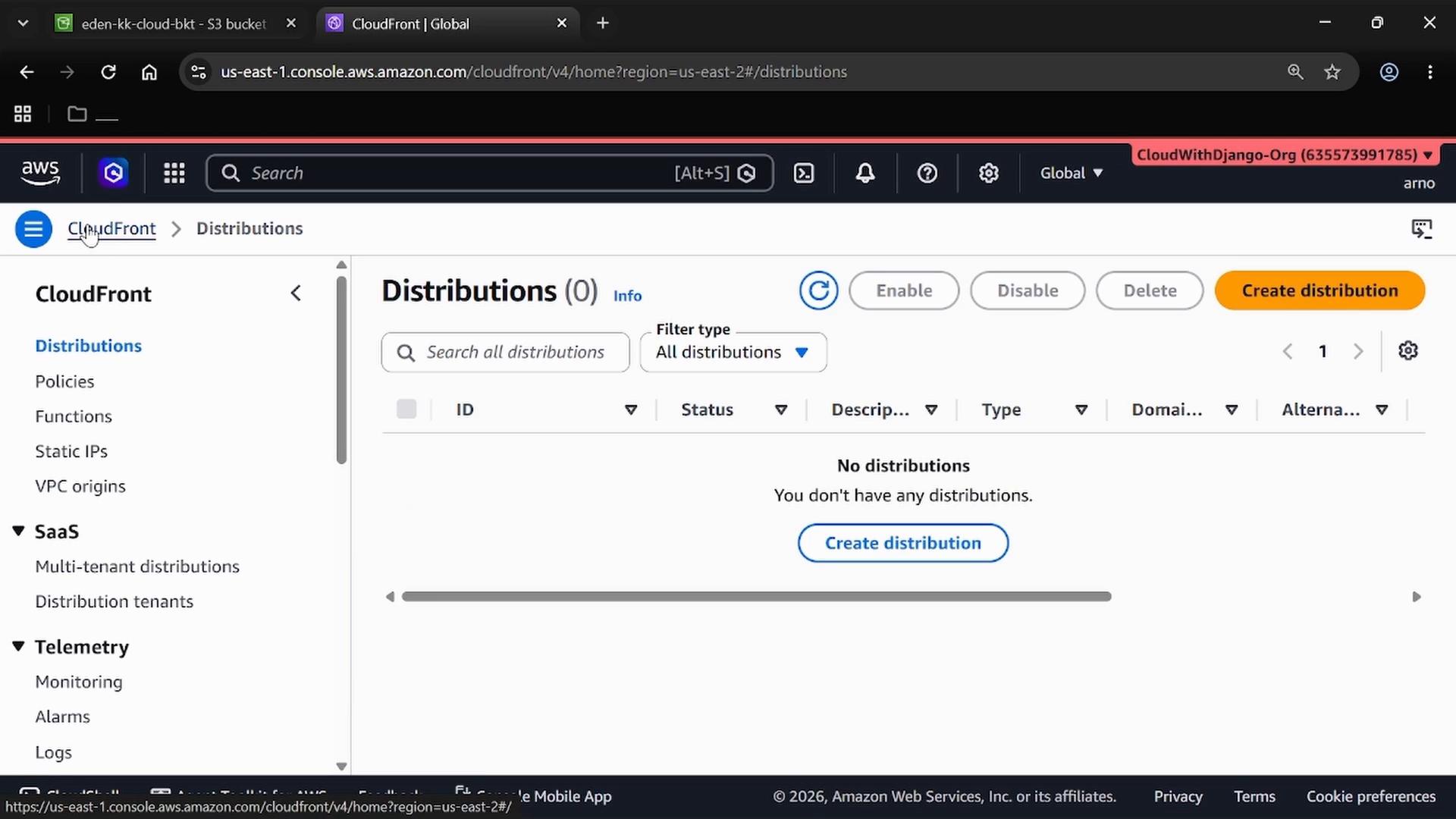This screenshot has width=1456, height=819.
Task: Open the help question mark menu
Action: [x=927, y=173]
